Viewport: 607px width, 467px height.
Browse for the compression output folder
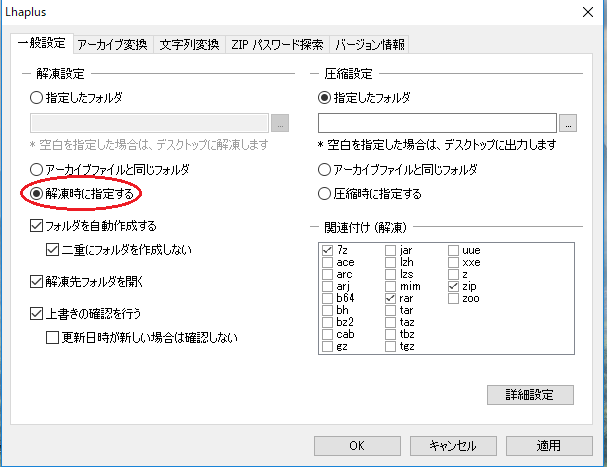click(568, 123)
